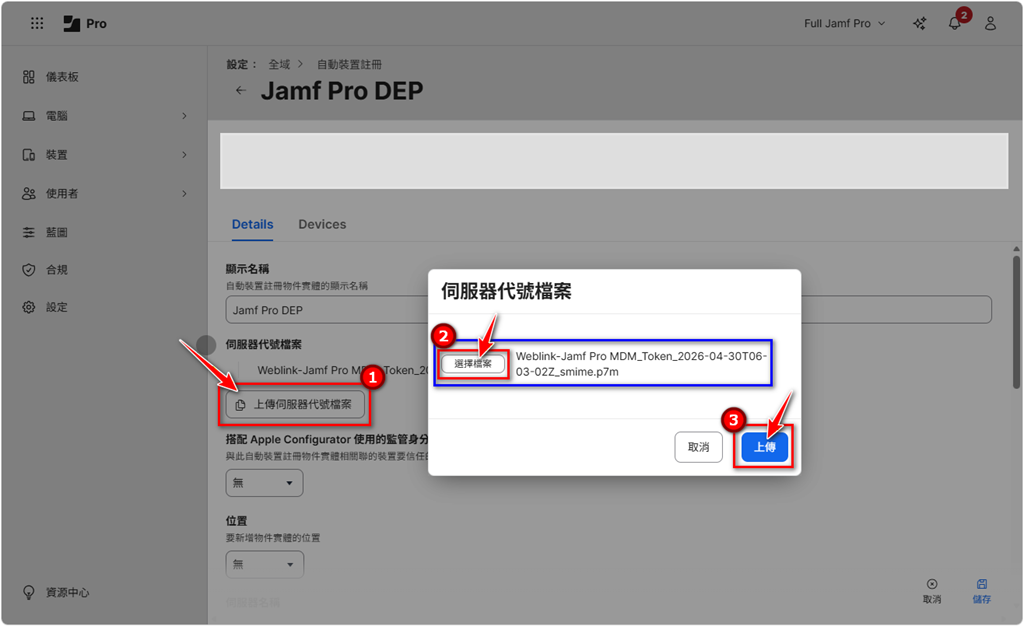1024x626 pixels.
Task: Click the blue 上傳 button in dialog
Action: 764,447
